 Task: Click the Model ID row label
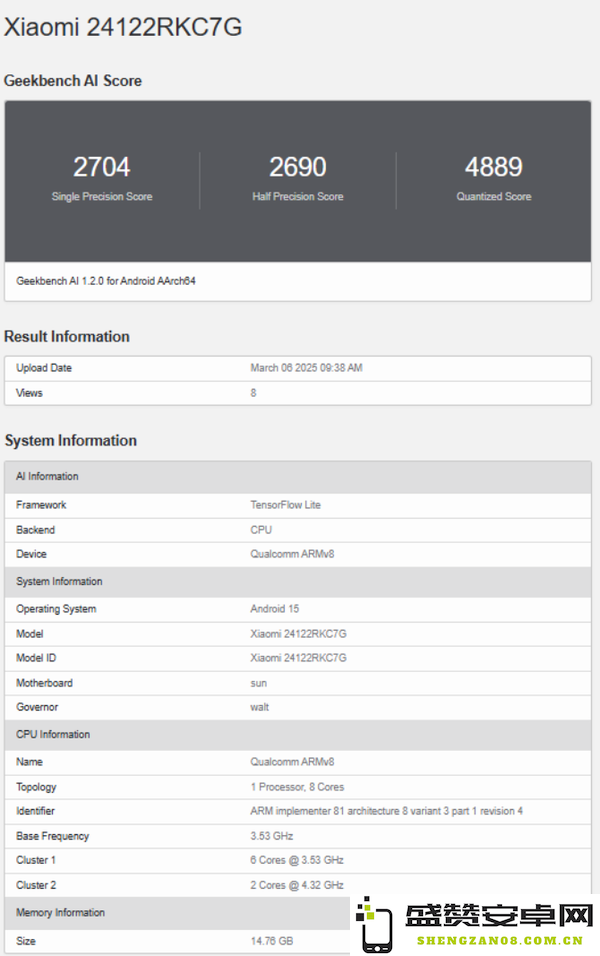[x=36, y=658]
